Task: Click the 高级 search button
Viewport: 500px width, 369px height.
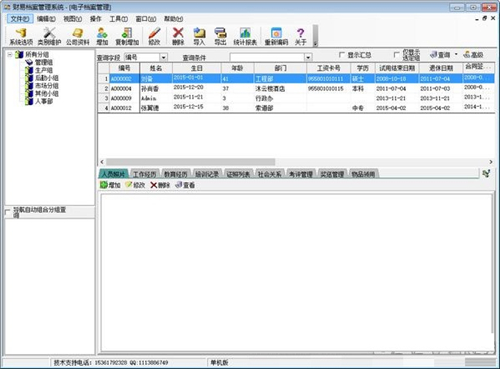Action: [x=473, y=55]
